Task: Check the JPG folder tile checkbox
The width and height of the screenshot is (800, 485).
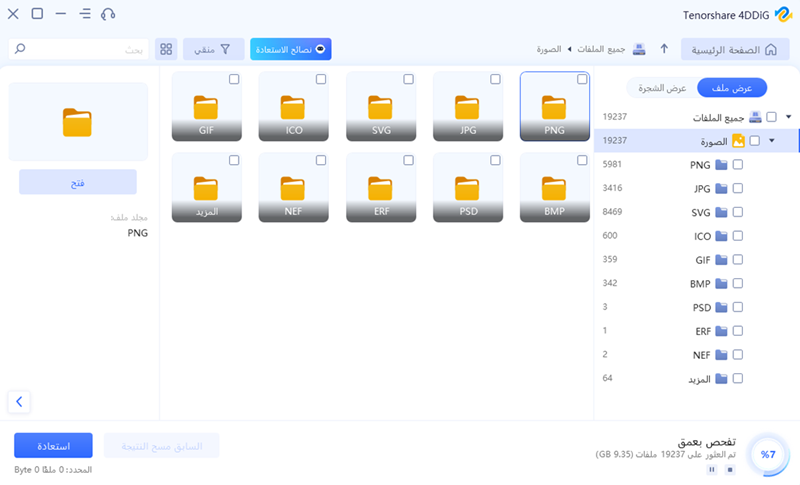Action: pos(496,79)
